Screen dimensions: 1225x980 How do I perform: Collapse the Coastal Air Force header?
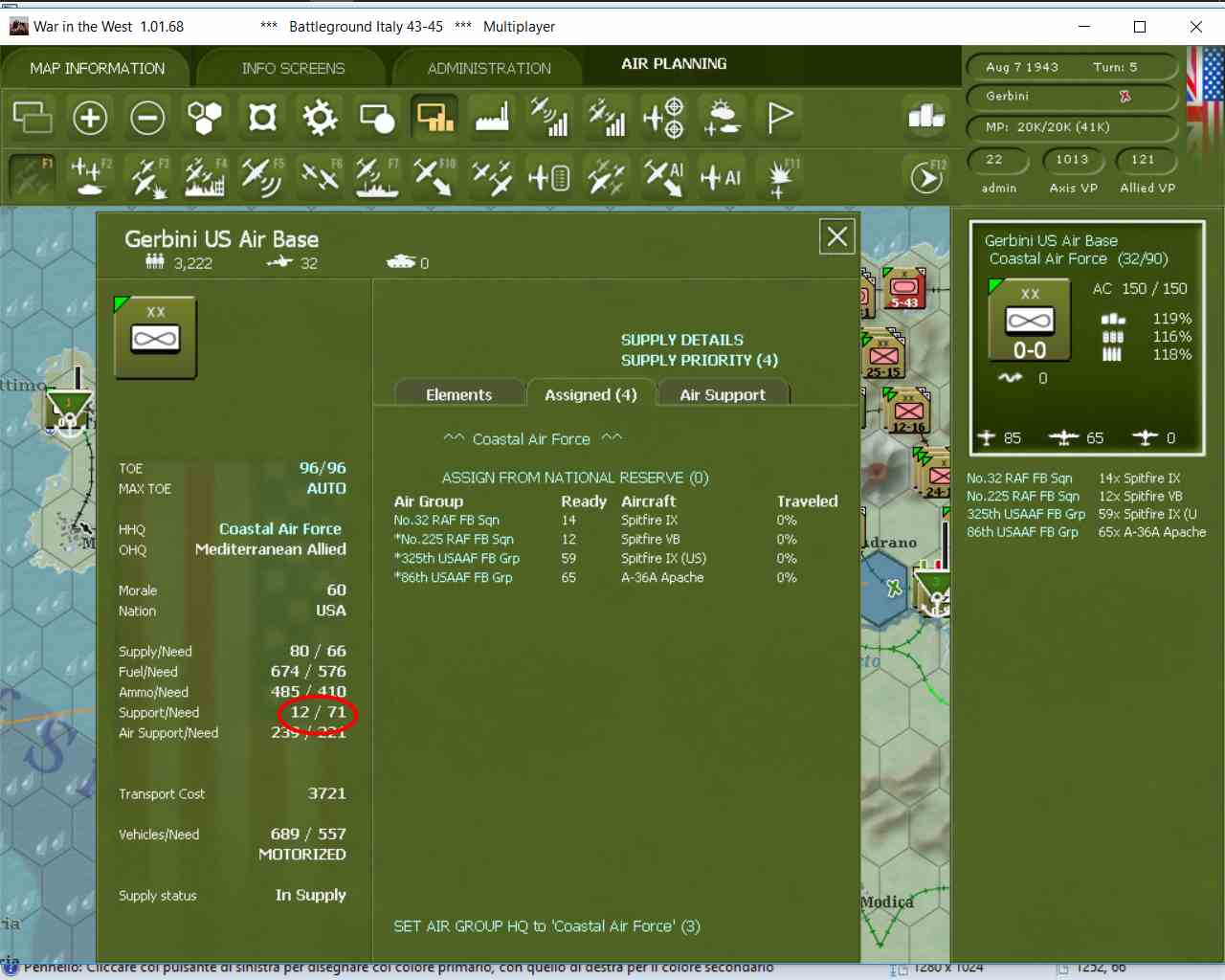(532, 439)
